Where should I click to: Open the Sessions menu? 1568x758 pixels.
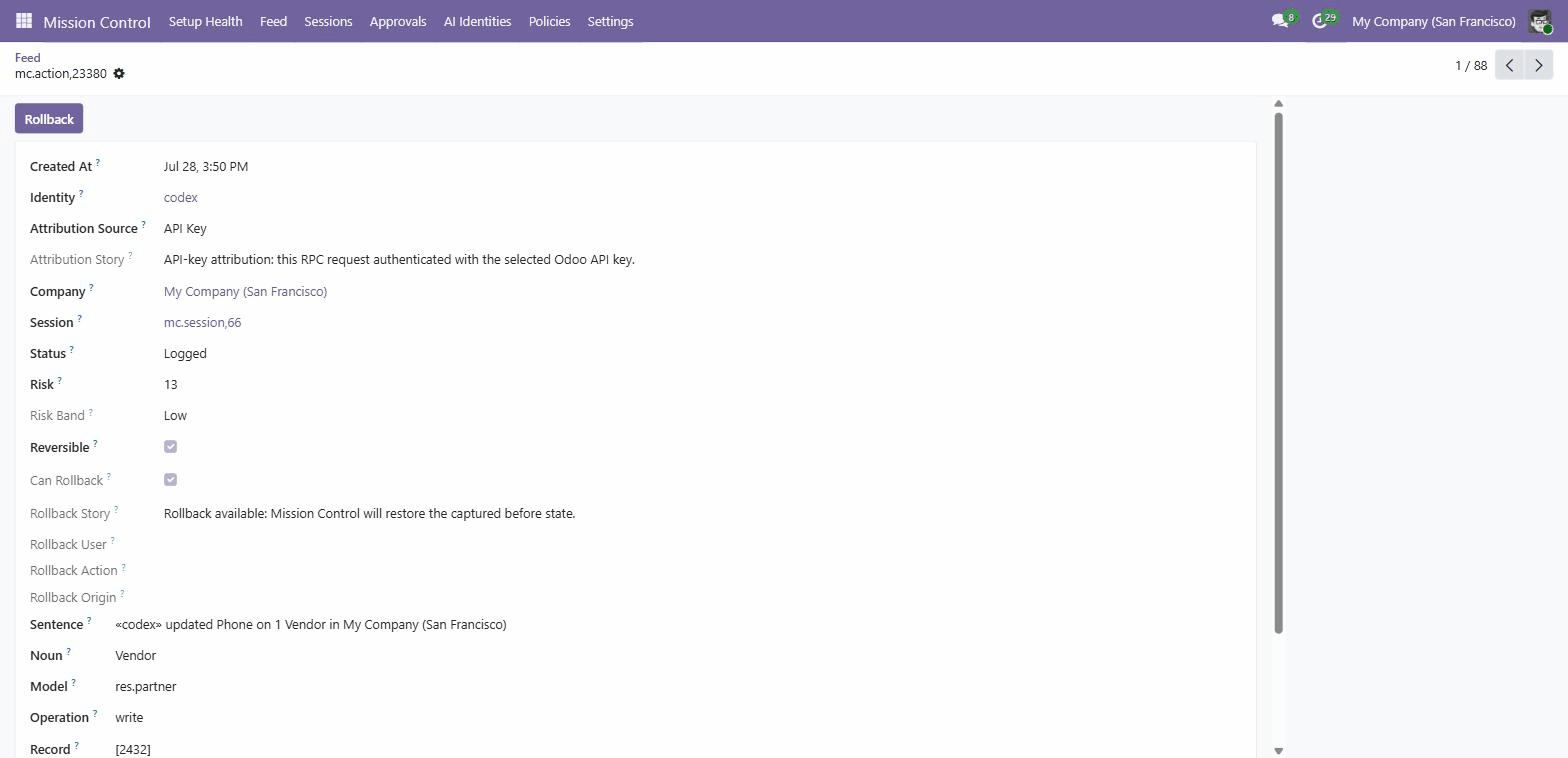tap(328, 21)
